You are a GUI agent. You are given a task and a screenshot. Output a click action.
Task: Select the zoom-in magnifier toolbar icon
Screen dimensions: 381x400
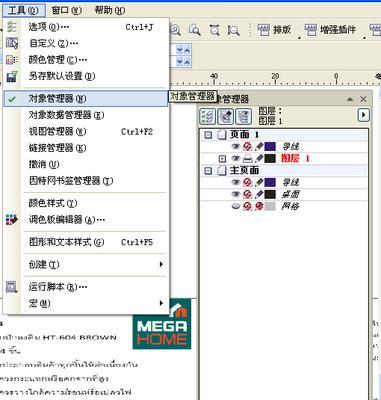175,30
